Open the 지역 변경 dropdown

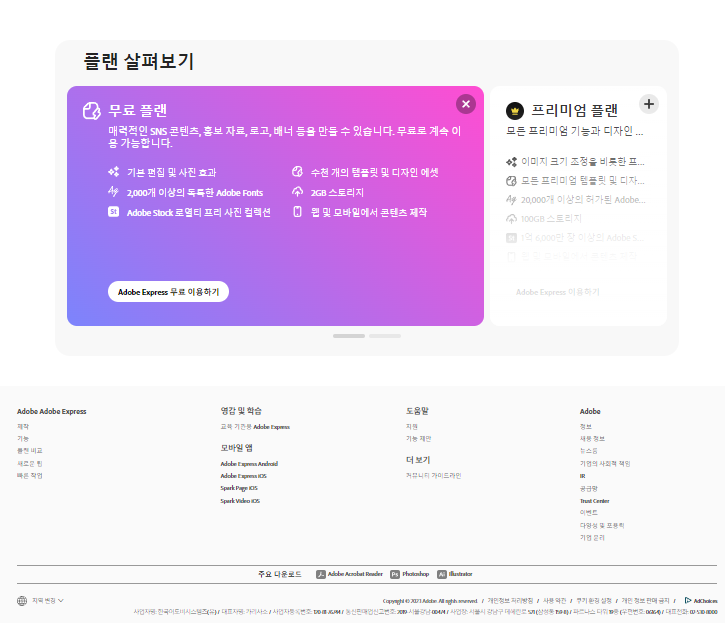pyautogui.click(x=48, y=601)
